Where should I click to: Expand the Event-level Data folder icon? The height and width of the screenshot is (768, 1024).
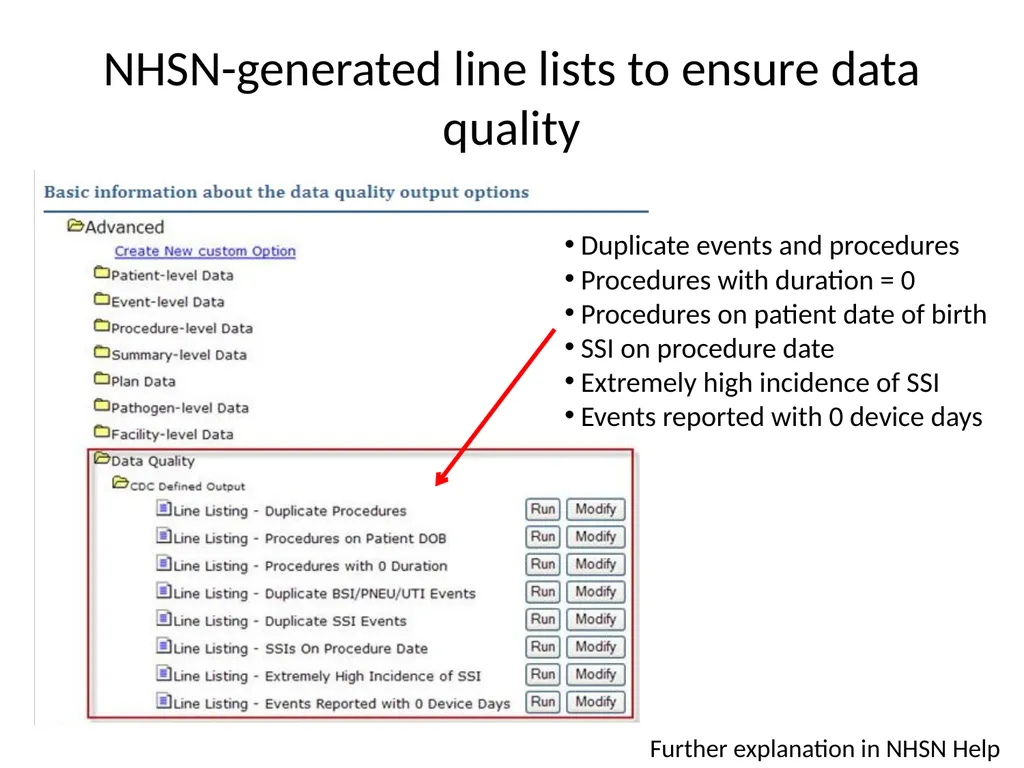pyautogui.click(x=102, y=299)
